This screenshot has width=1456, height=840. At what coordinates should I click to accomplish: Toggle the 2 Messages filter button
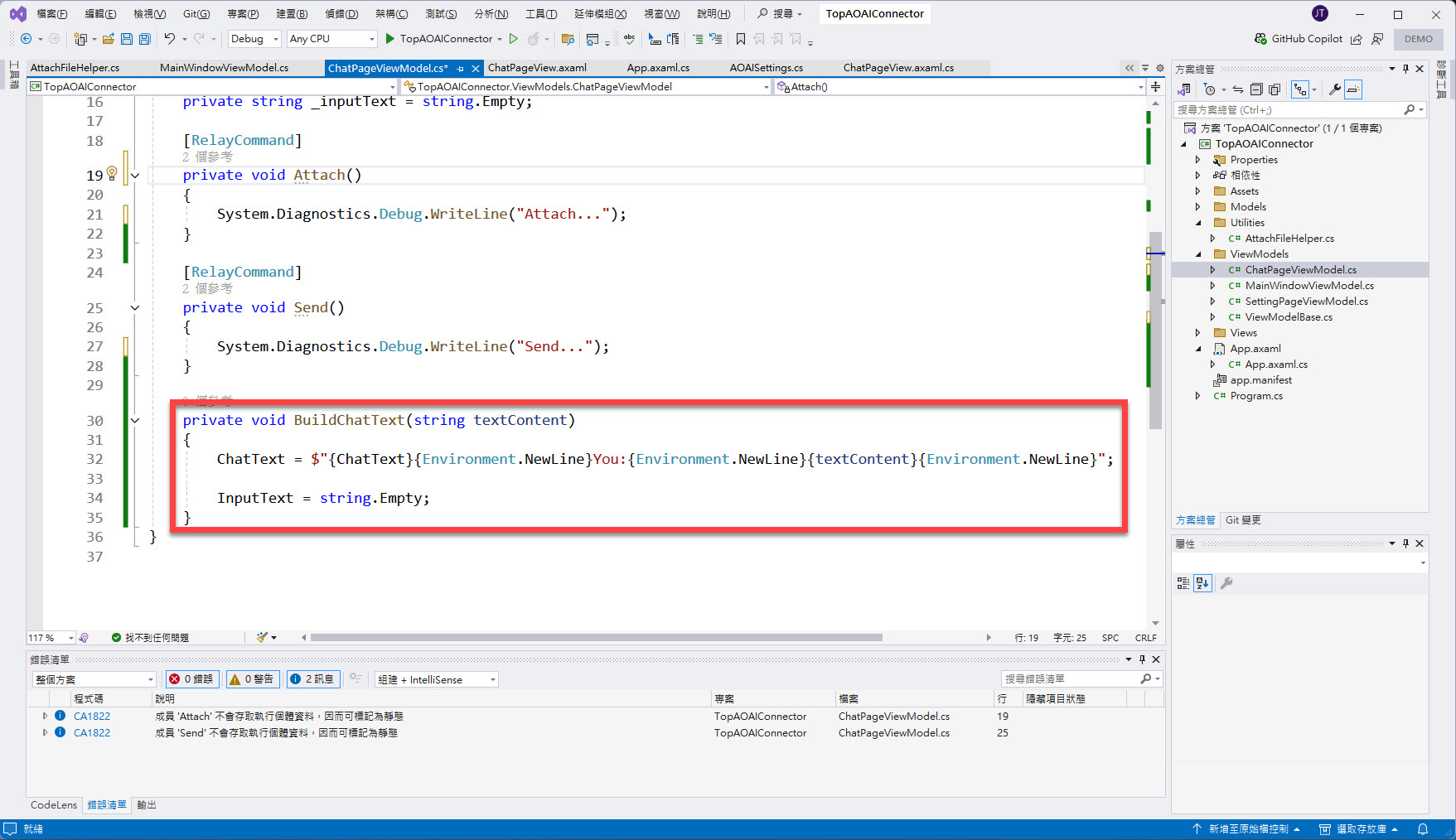312,679
